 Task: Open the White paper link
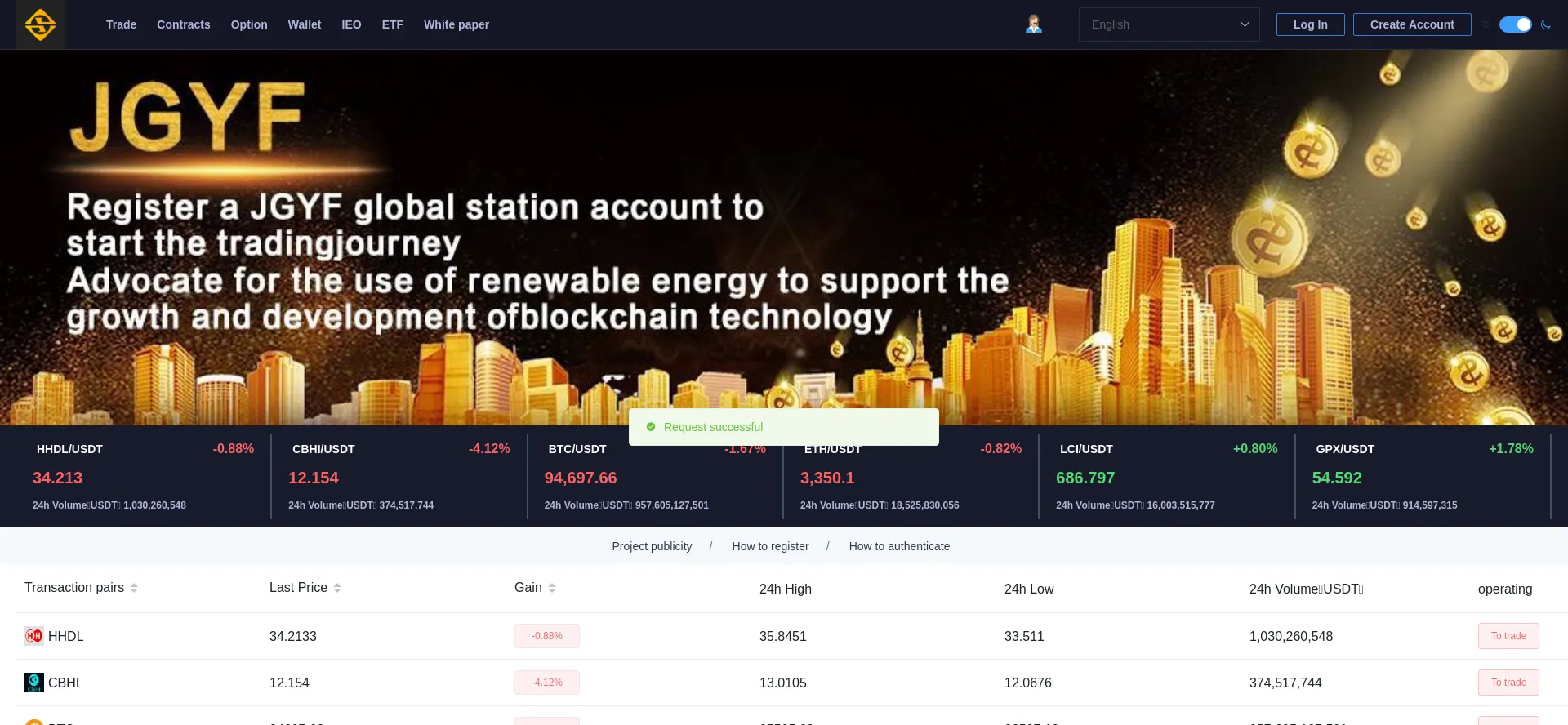457,24
